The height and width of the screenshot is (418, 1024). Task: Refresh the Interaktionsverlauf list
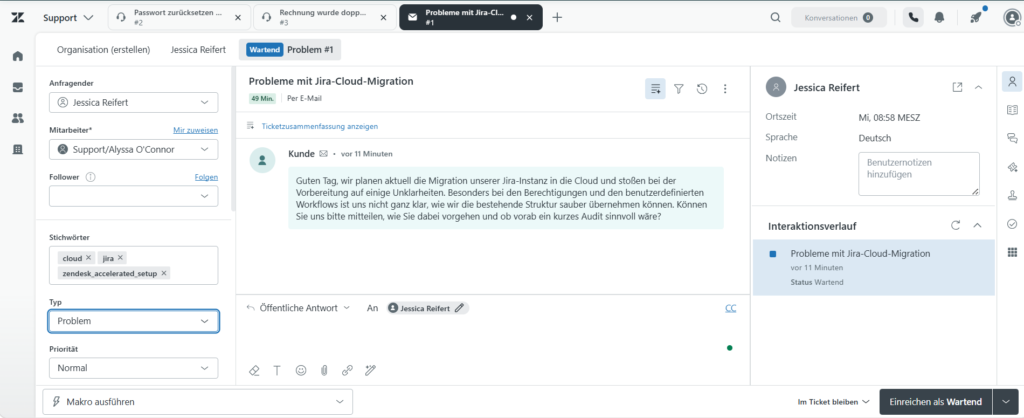pyautogui.click(x=955, y=225)
